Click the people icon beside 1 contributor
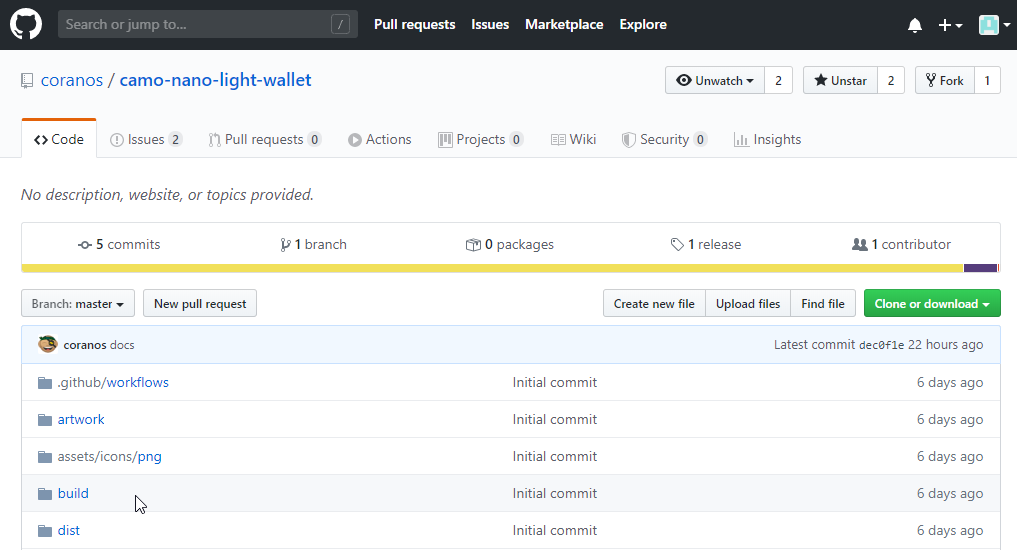This screenshot has height=550, width=1017. tap(859, 245)
